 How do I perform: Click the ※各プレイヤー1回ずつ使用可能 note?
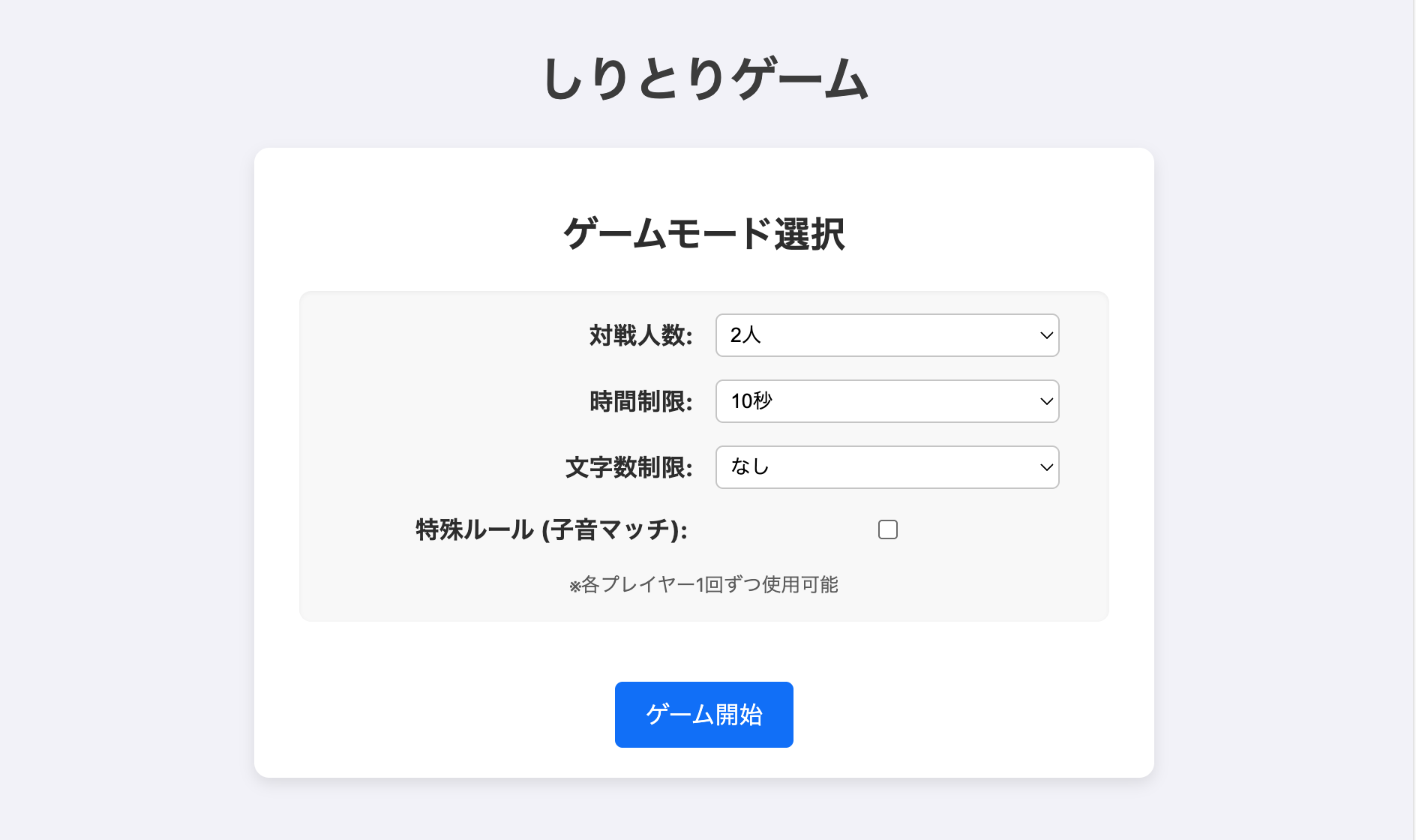tap(703, 584)
